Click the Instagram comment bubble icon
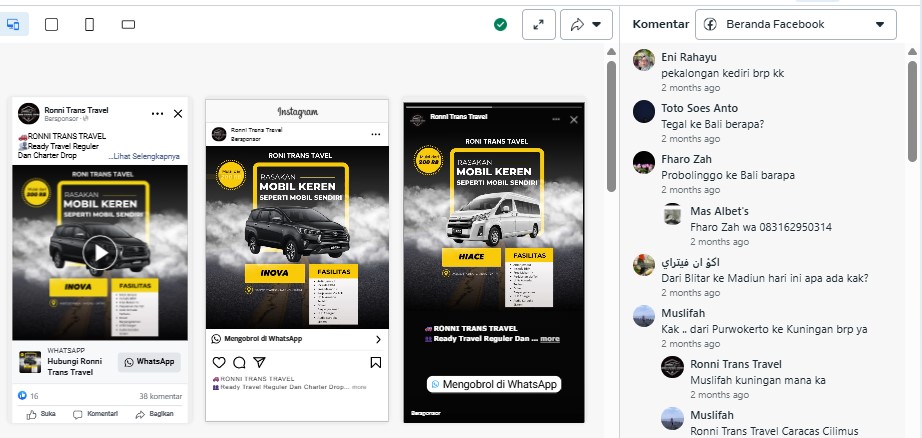922x438 pixels. coord(239,362)
